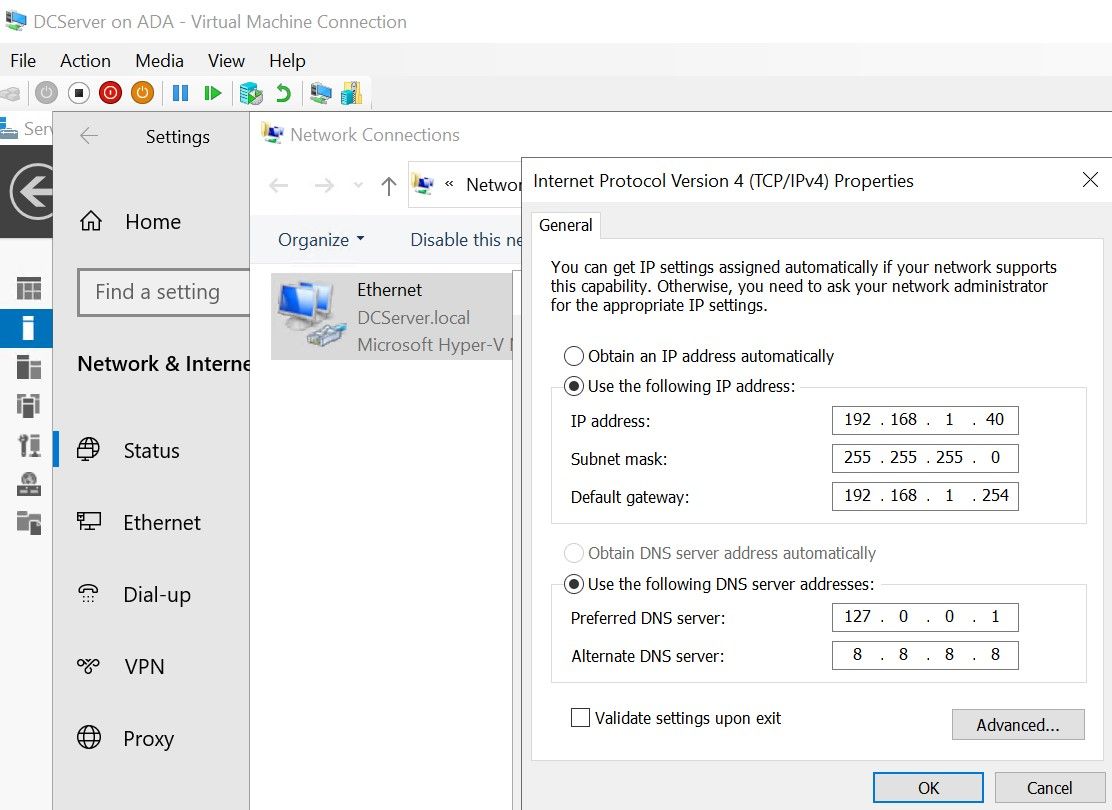This screenshot has height=810, width=1112.
Task: Revert the VM with the green undo icon
Action: (x=283, y=92)
